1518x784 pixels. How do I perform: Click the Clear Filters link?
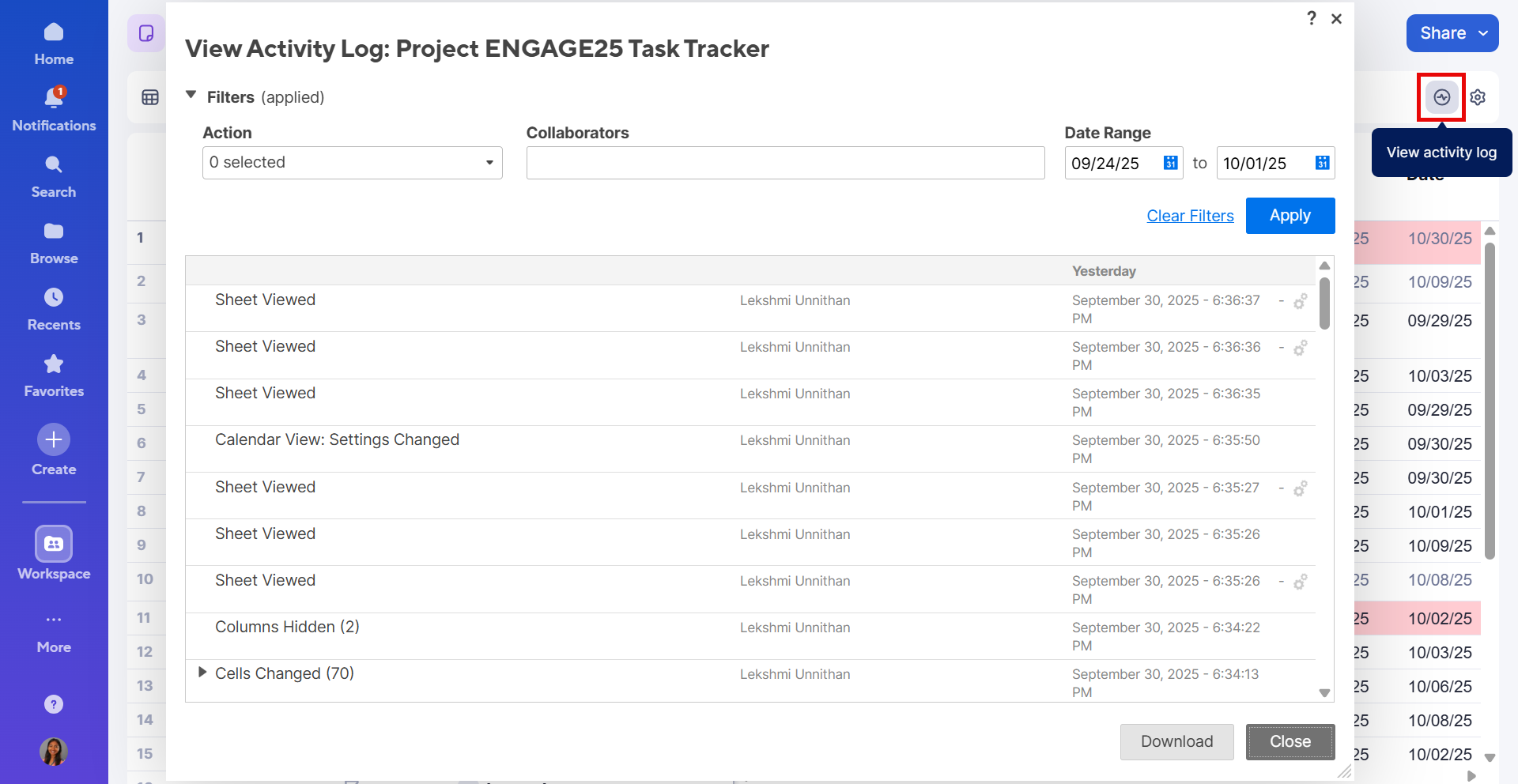pos(1190,215)
